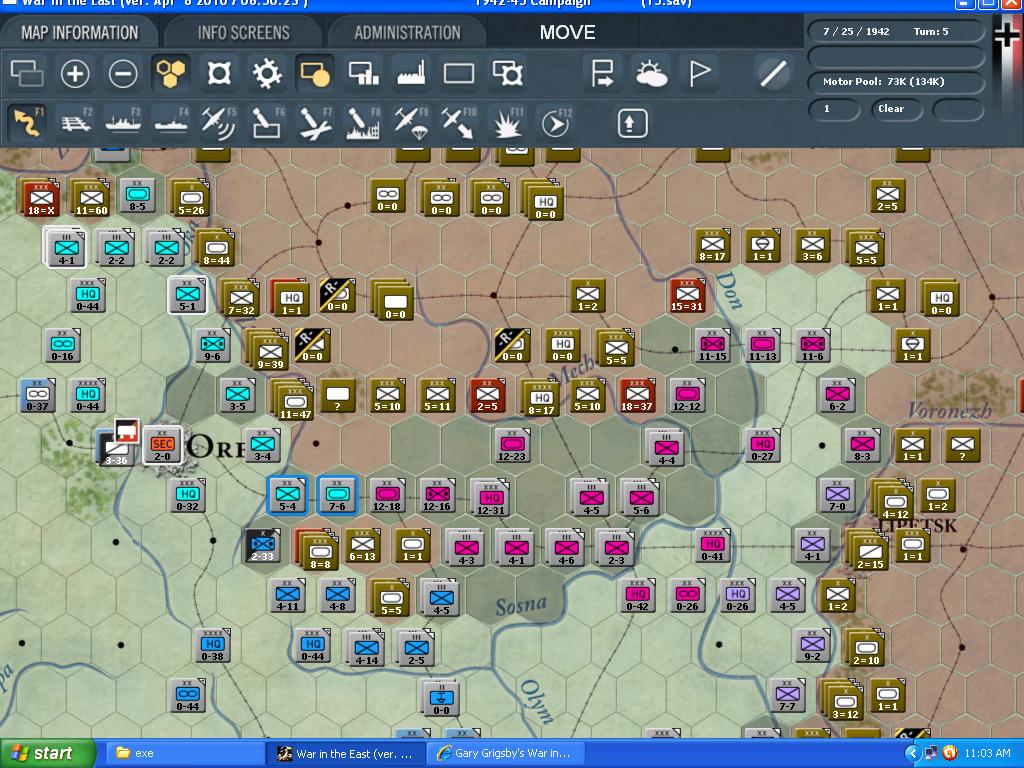Select the blue HQ unit labeled 0-38
Screen dimensions: 1024x768
[x=212, y=646]
